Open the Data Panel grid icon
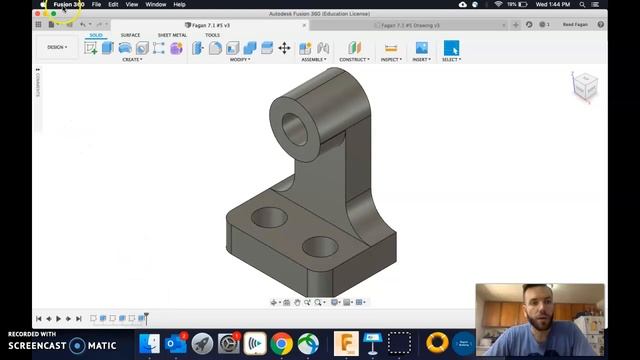 coord(38,24)
